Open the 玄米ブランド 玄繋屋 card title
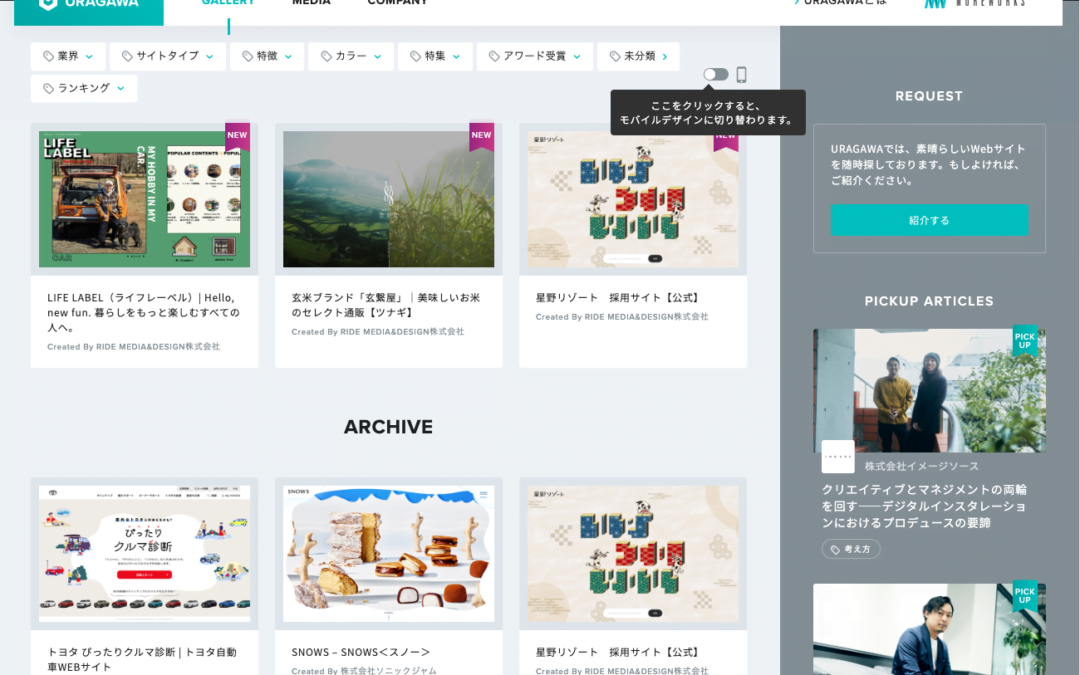Screen dimensions: 1080x675 point(386,304)
